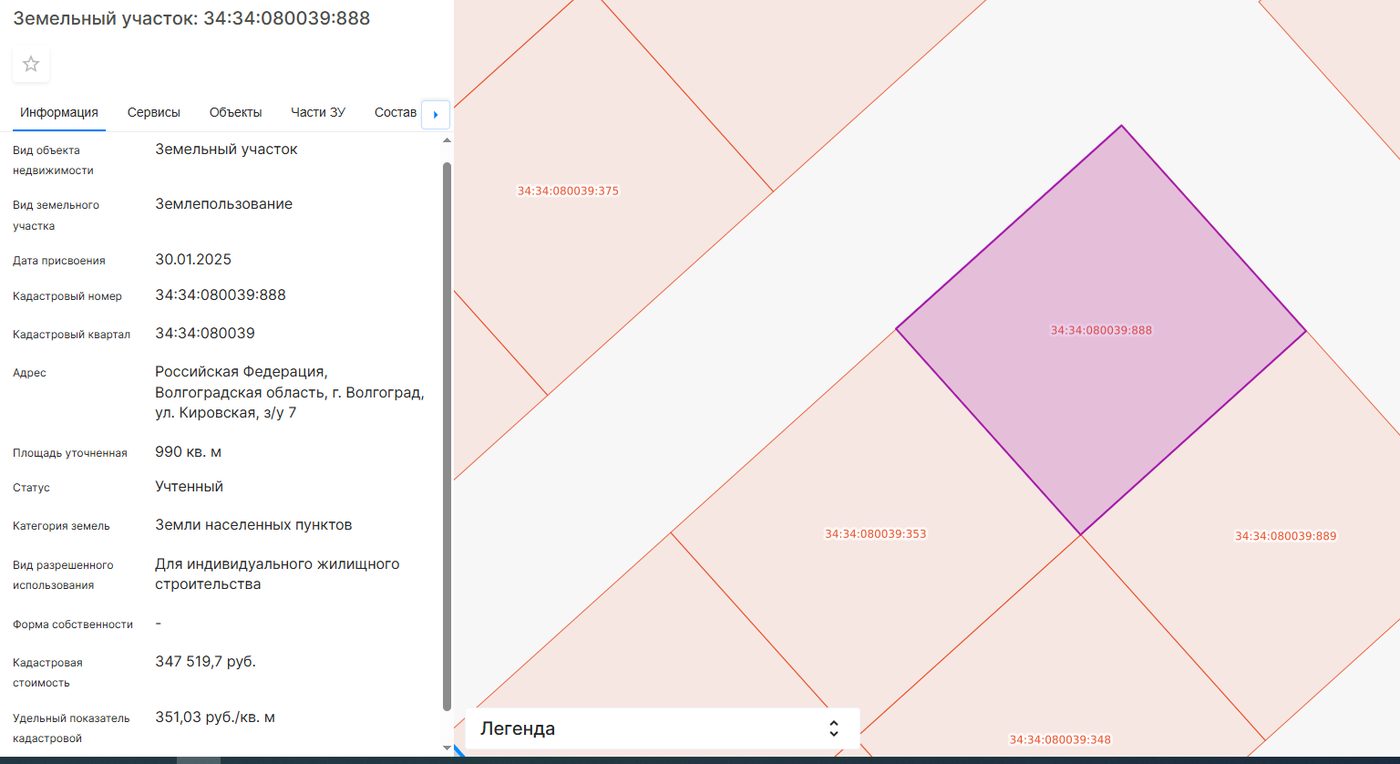Click the tabs scroll-right arrow

[x=436, y=115]
